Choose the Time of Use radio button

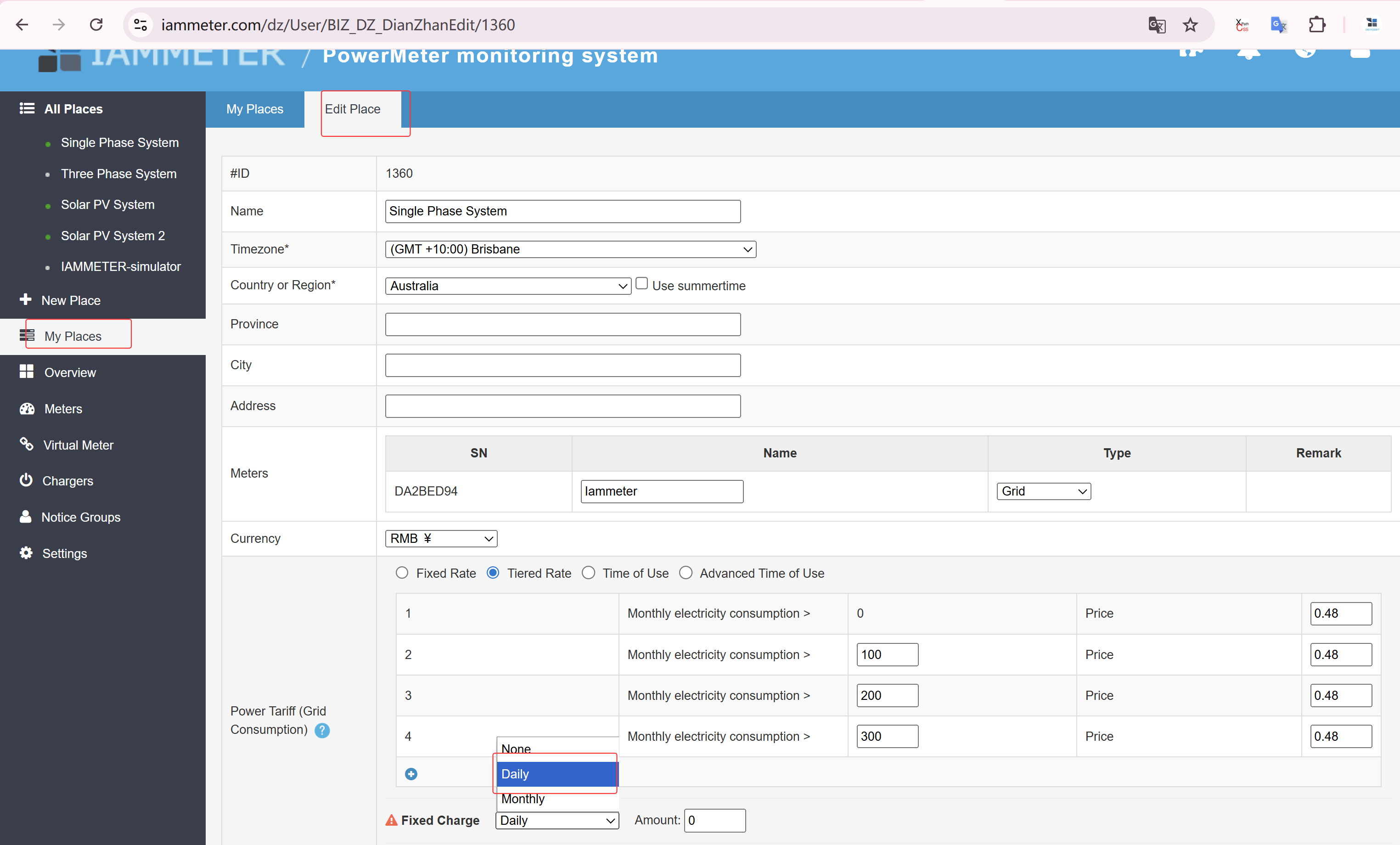coord(589,573)
